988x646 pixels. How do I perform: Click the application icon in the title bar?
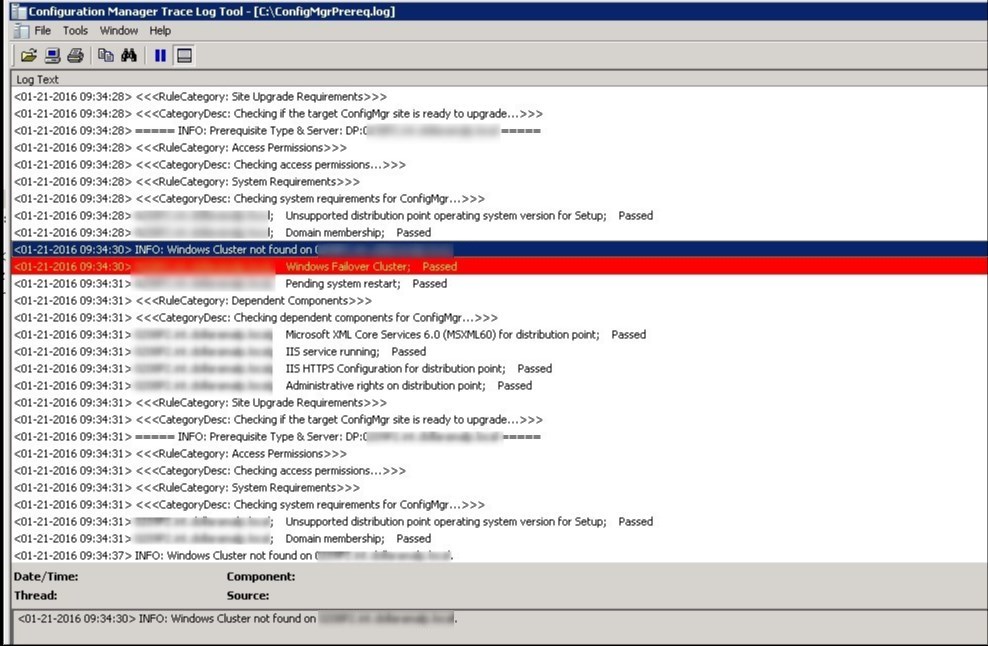click(x=18, y=11)
